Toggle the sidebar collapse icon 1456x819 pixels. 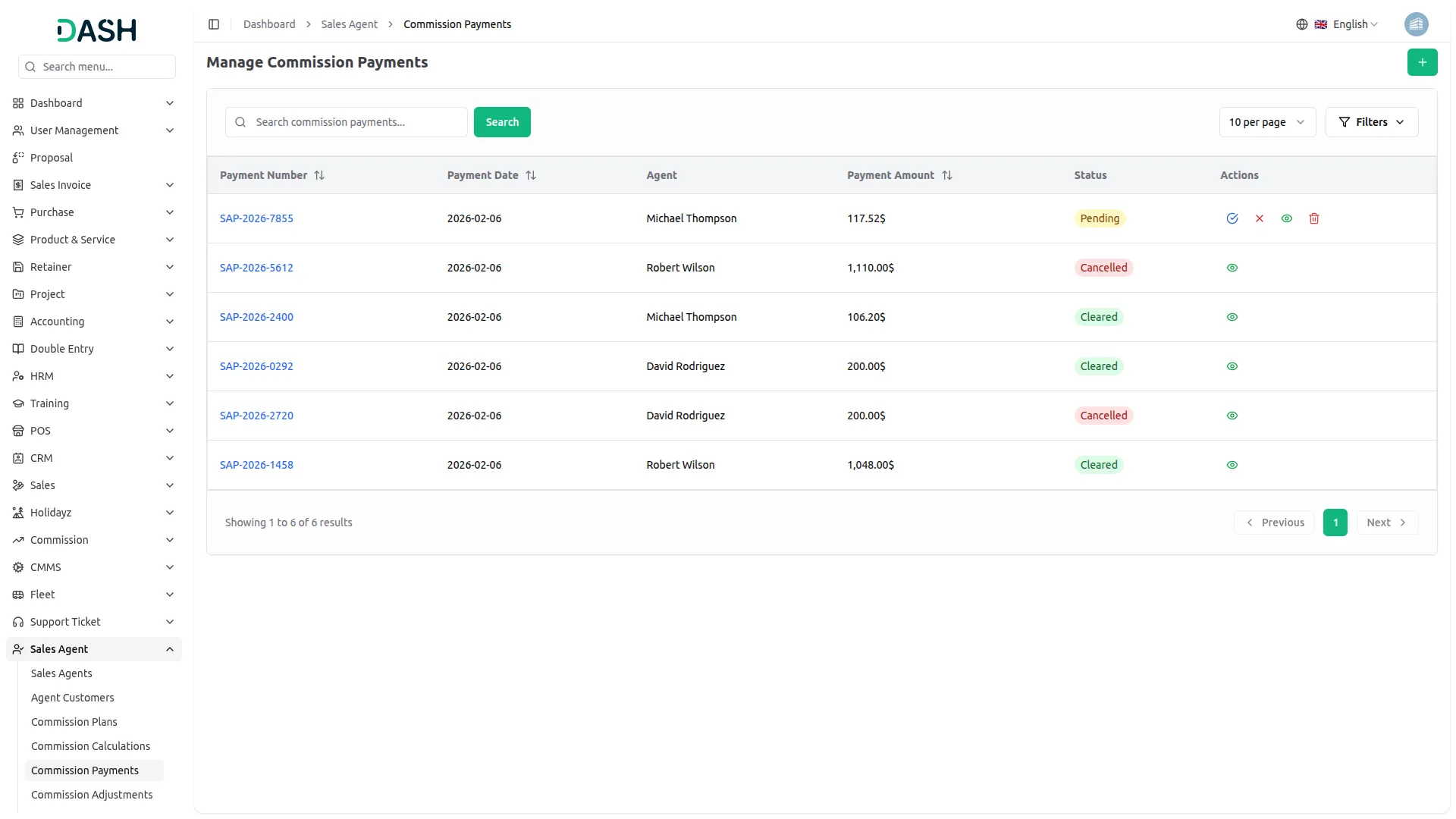214,24
